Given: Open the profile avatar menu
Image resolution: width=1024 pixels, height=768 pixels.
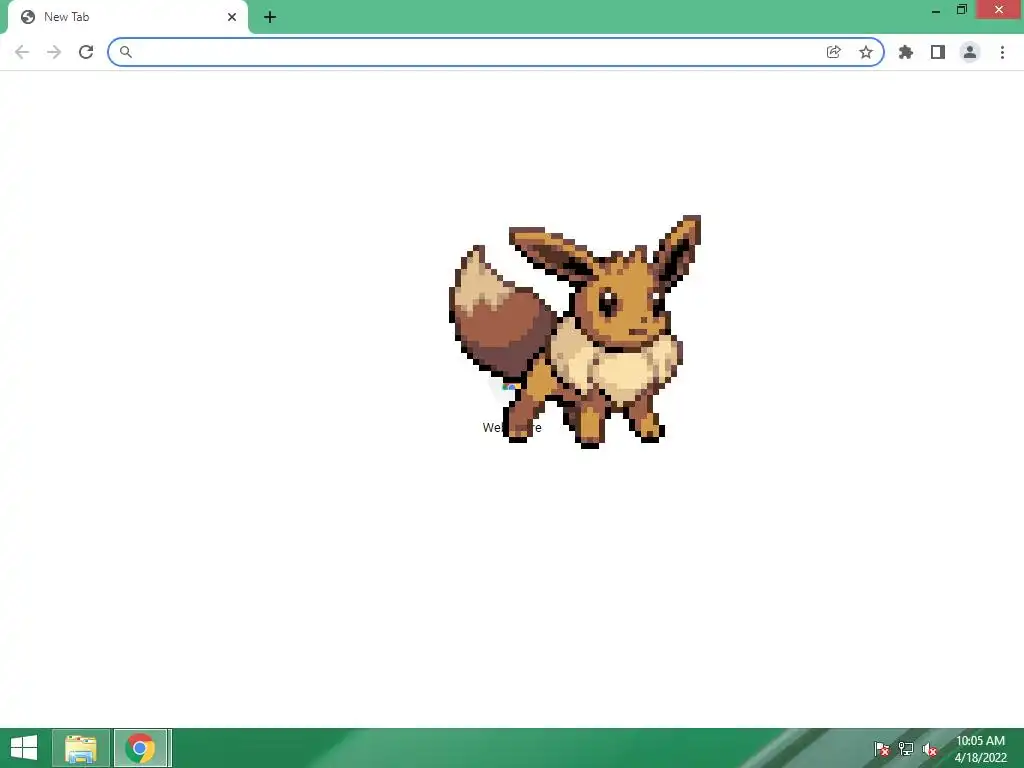Looking at the screenshot, I should pyautogui.click(x=970, y=52).
